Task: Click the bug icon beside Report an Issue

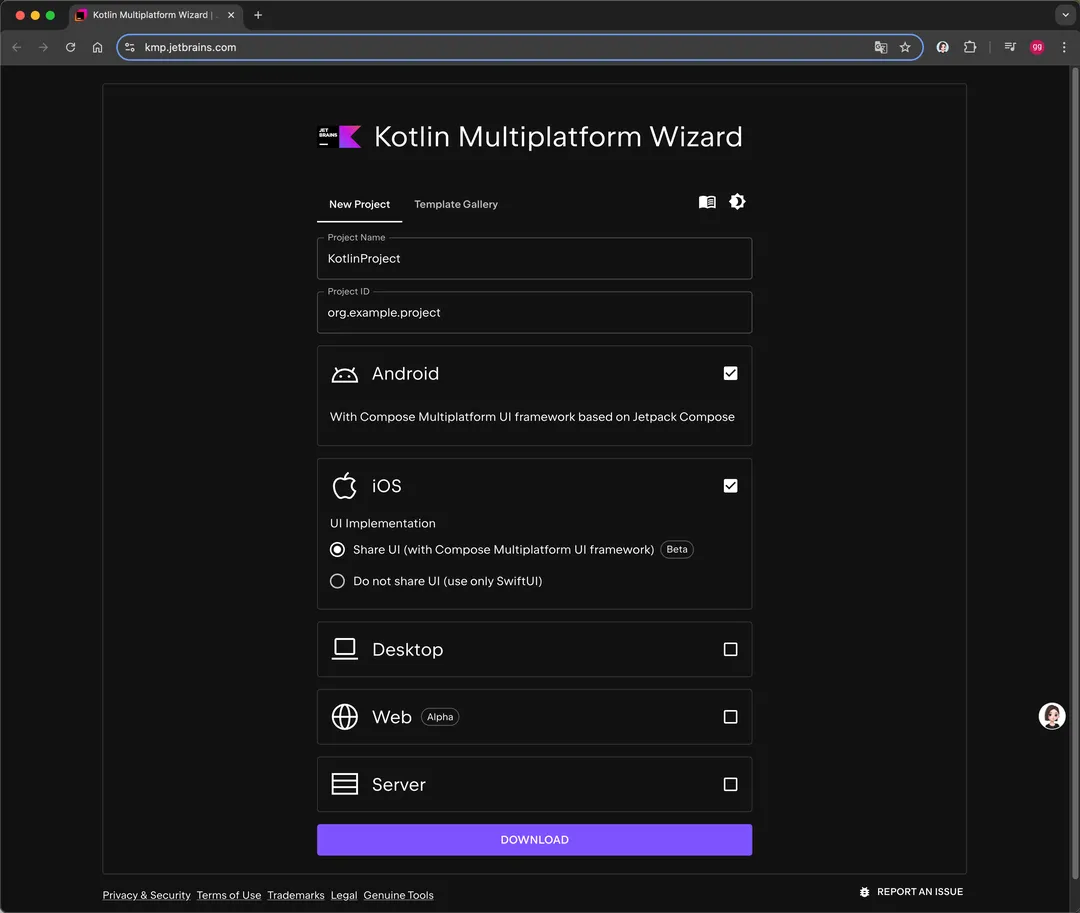Action: 864,892
